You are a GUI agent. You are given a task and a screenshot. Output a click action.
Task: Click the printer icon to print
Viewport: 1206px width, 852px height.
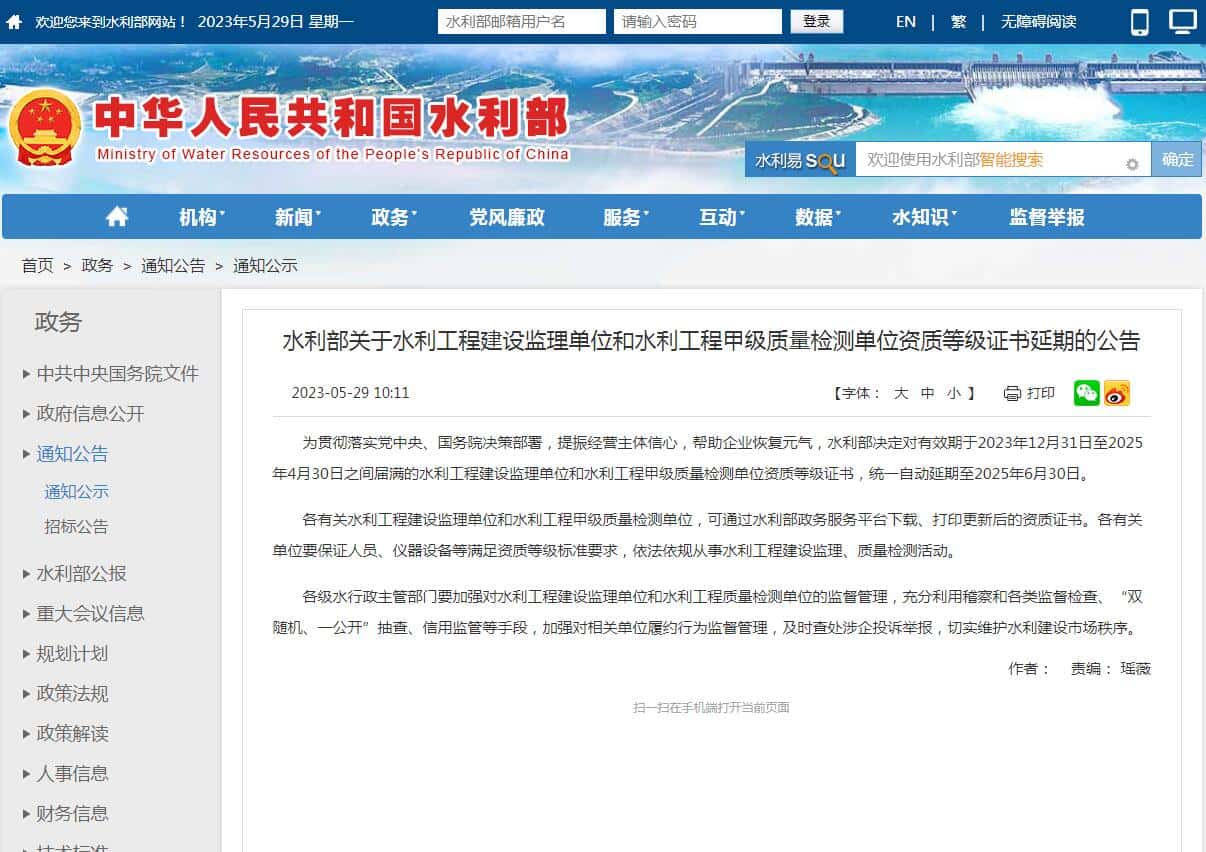[1012, 394]
